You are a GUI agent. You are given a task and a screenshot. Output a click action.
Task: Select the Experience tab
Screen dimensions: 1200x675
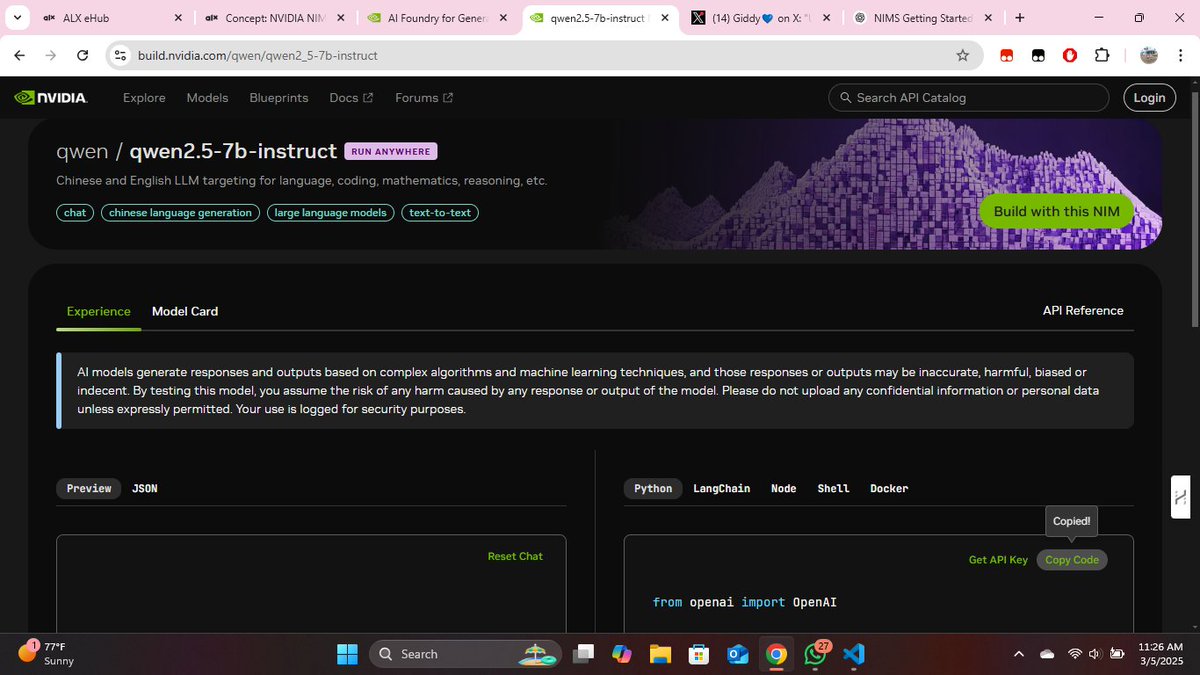pyautogui.click(x=98, y=311)
